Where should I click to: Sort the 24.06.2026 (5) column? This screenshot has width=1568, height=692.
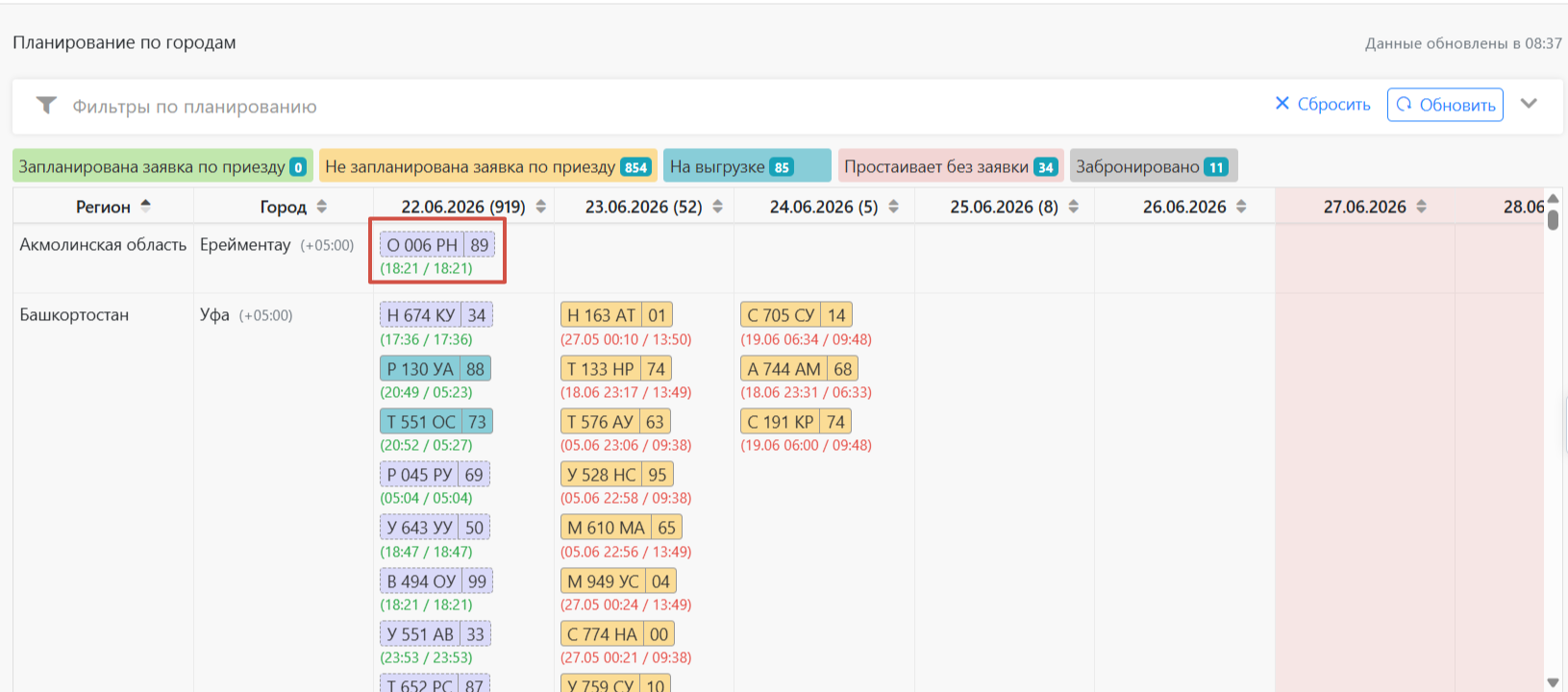point(893,207)
